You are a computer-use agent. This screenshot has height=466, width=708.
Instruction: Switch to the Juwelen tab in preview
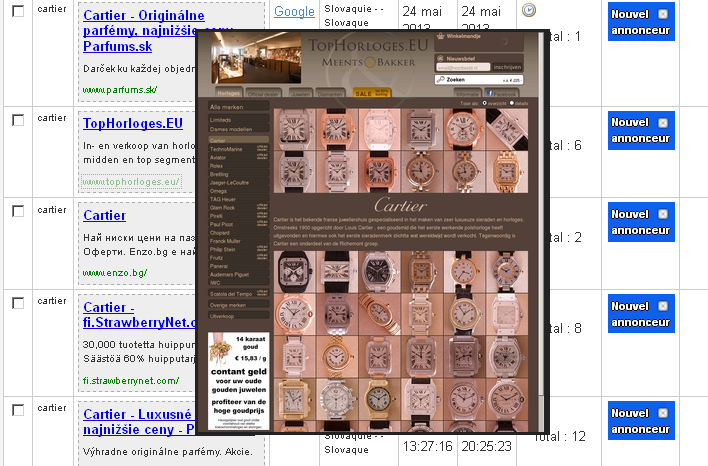click(301, 93)
